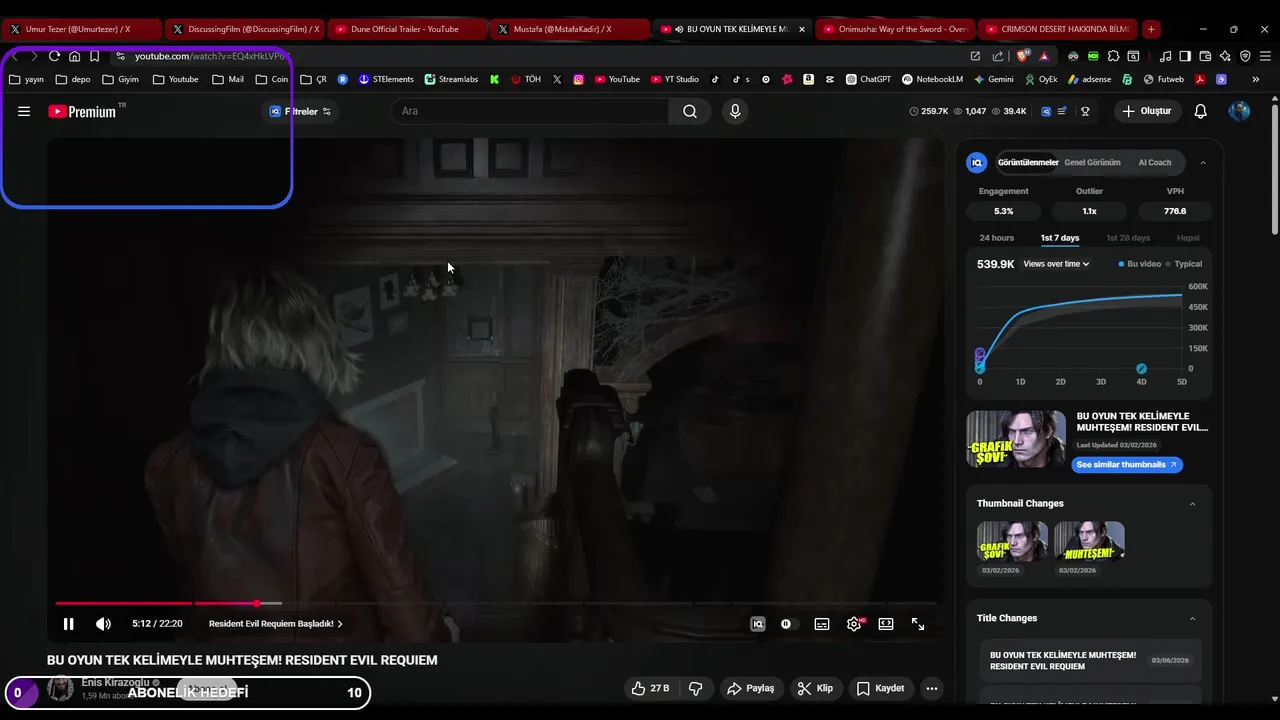Image resolution: width=1280 pixels, height=720 pixels.
Task: Expand the chapter Resident Evil Requiem Başladı
Action: point(276,624)
